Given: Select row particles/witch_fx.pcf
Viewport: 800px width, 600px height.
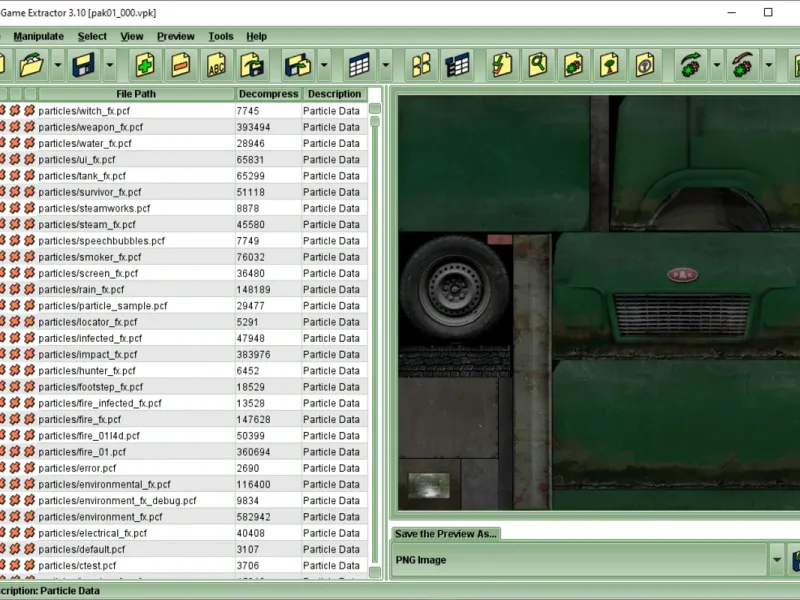Looking at the screenshot, I should pyautogui.click(x=183, y=111).
